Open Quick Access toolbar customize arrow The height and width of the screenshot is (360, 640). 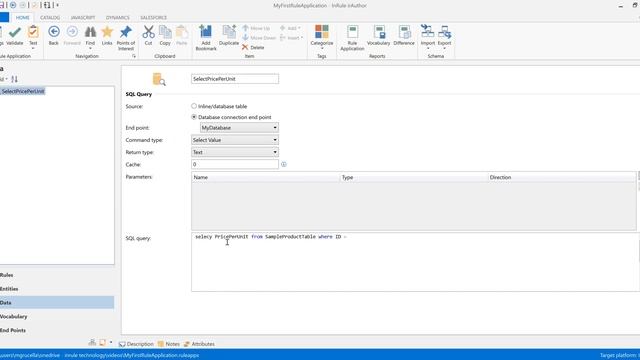(58, 5)
